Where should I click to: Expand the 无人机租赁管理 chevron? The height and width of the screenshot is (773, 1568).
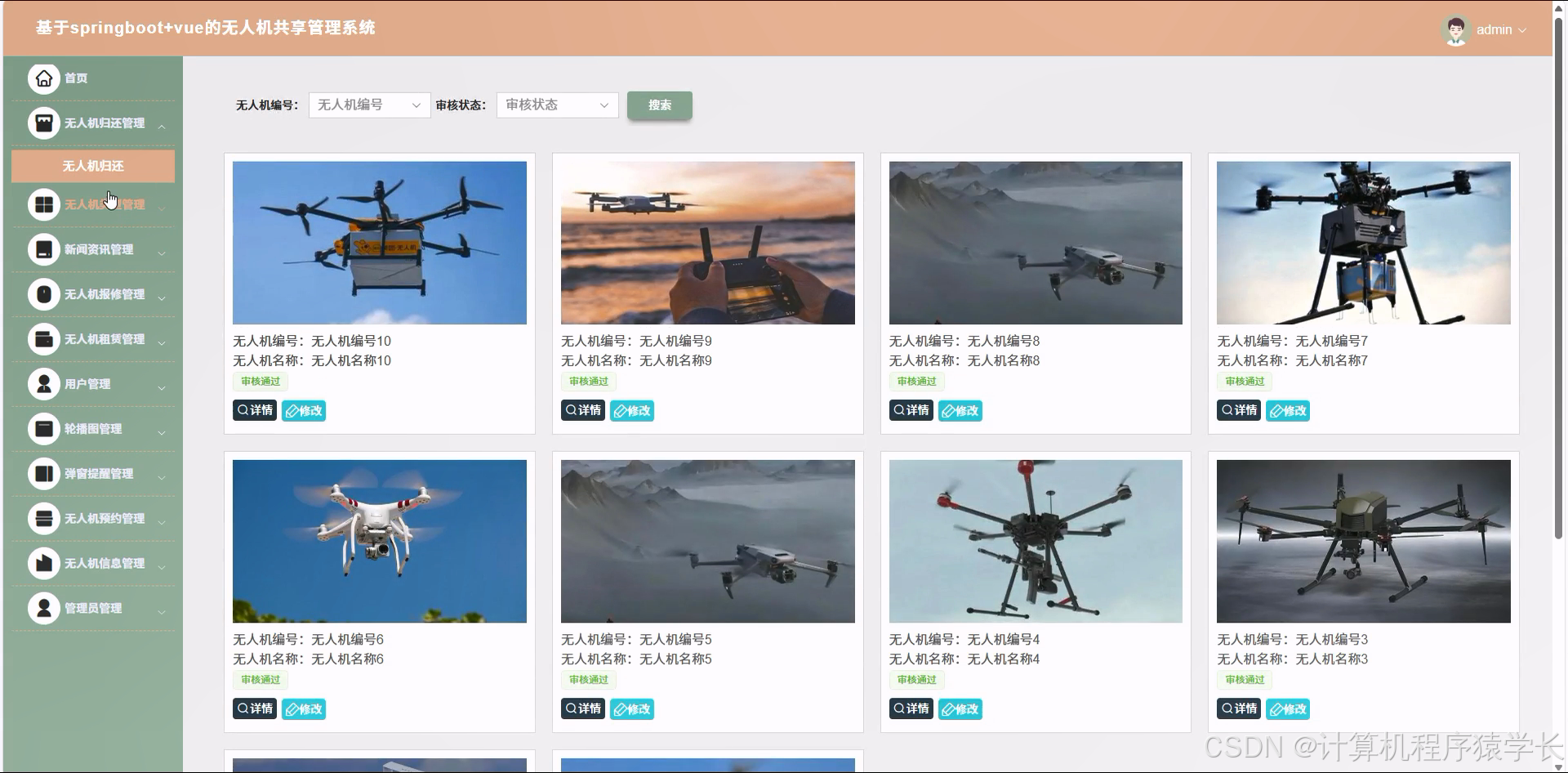point(162,342)
